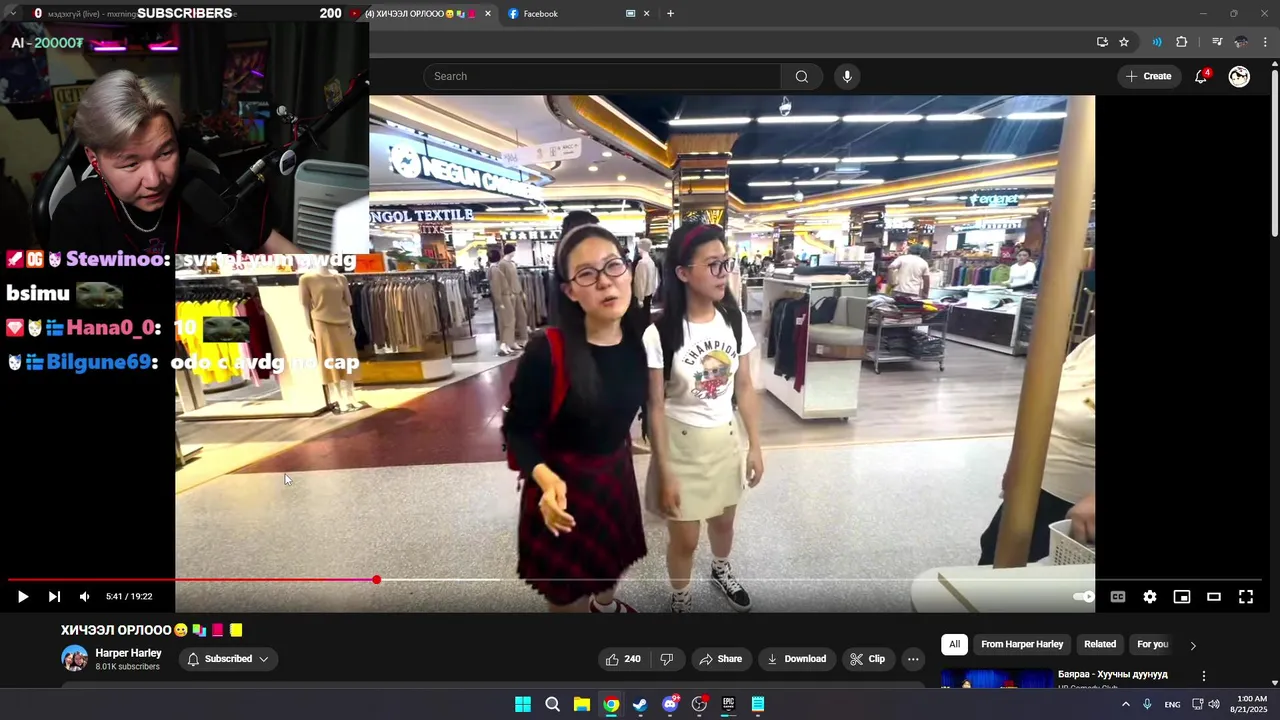
Task: Open Chrome three-dot menu
Action: 1265,42
